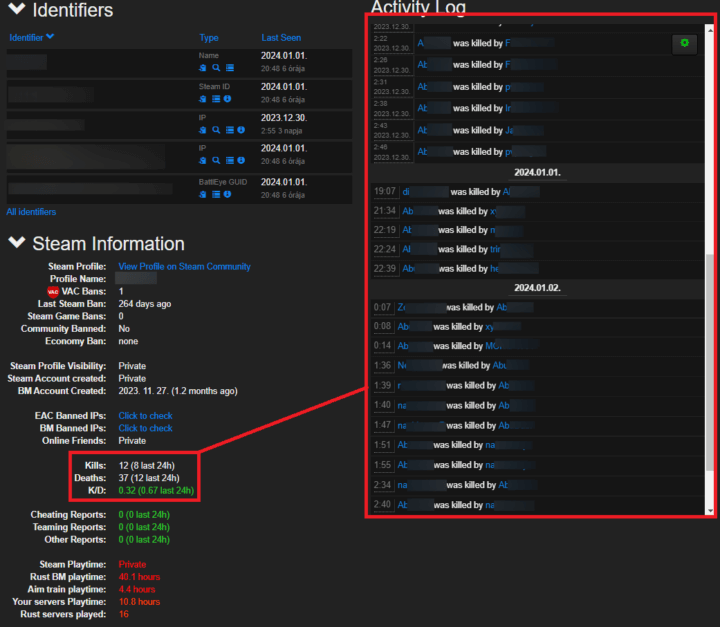Copy the IP last seen 2024.01.01
This screenshot has height=627, width=720.
tap(202, 160)
